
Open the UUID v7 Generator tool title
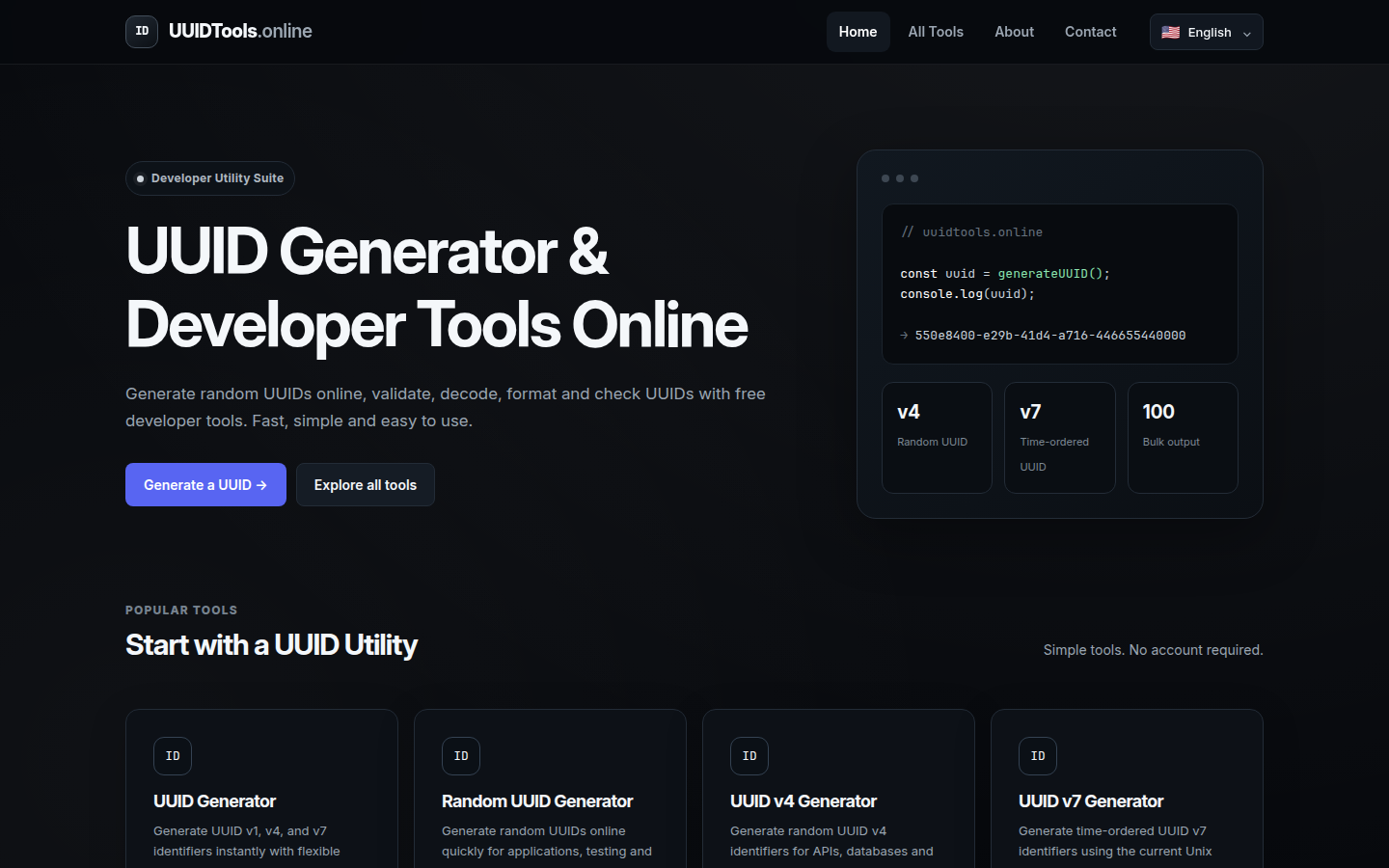click(x=1091, y=801)
